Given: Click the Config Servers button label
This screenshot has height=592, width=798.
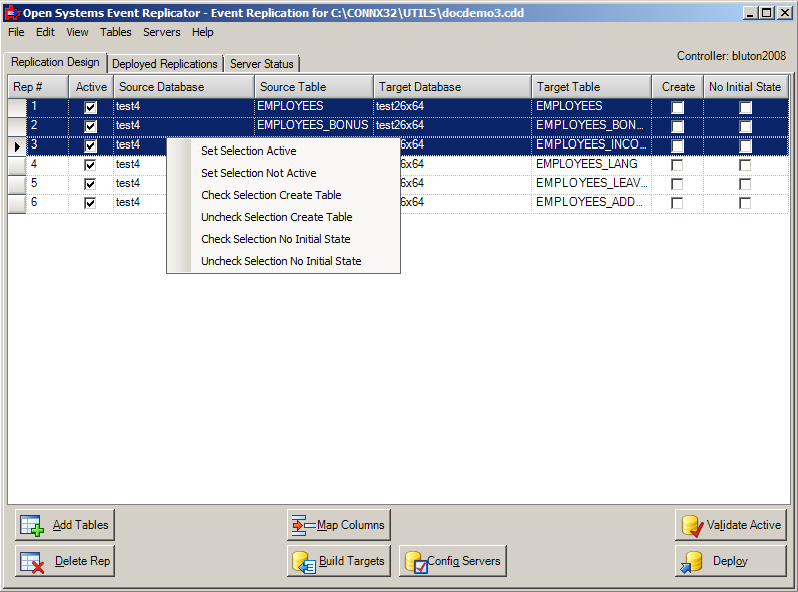Looking at the screenshot, I should [x=464, y=561].
